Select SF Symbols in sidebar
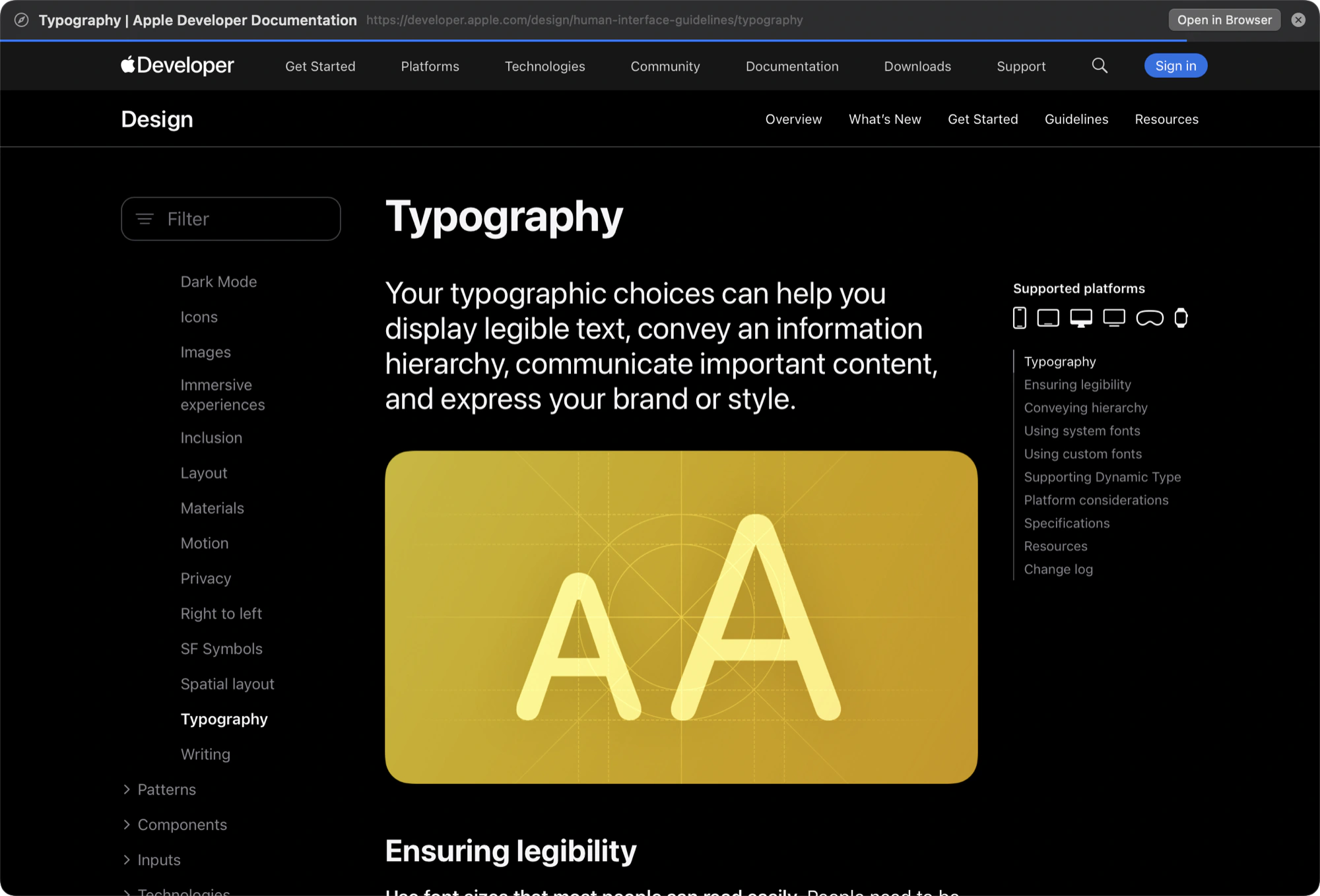 [222, 649]
